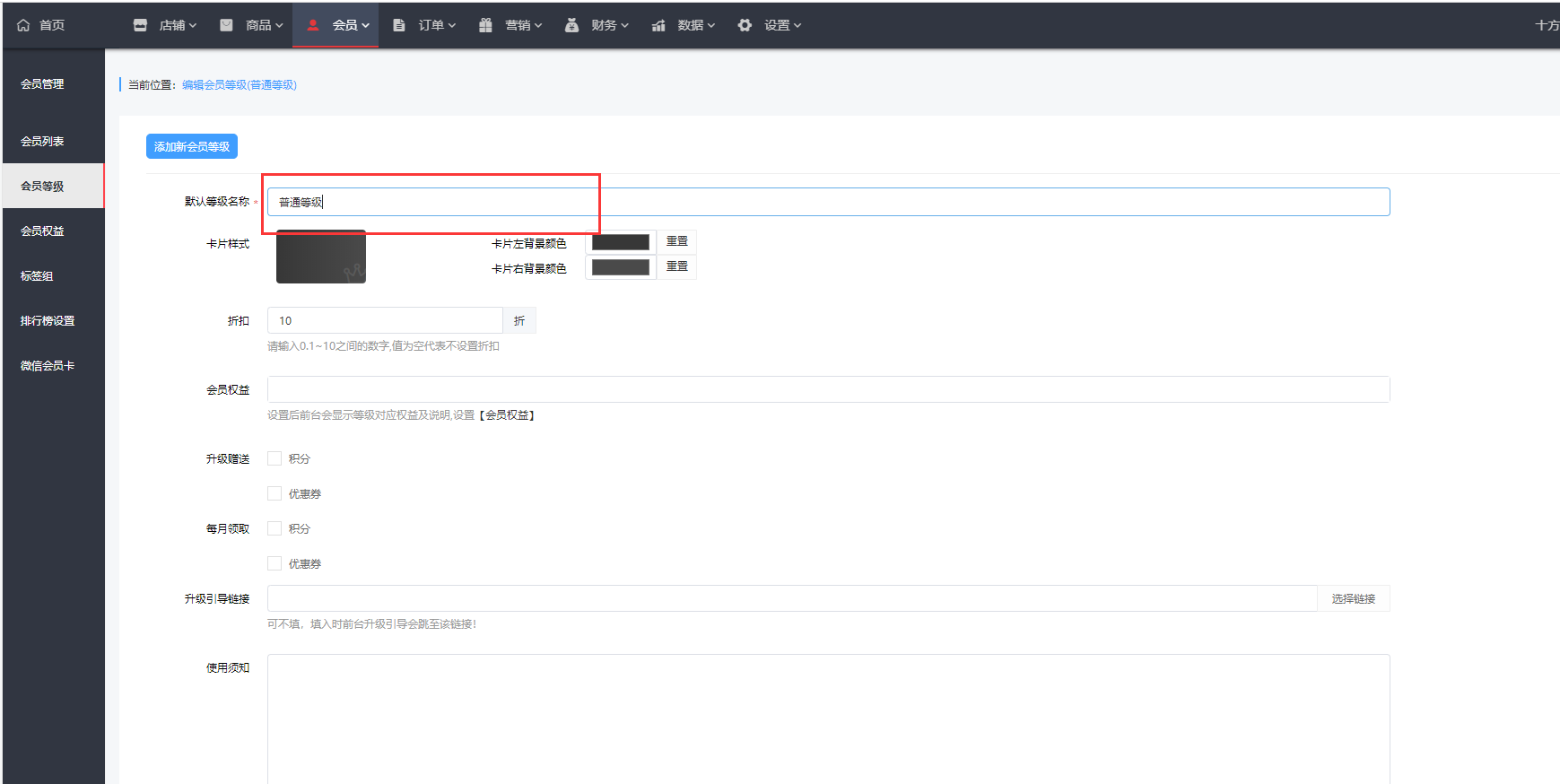This screenshot has height=784, width=1560.
Task: Expand the 数据 dropdown arrow
Action: 711,26
